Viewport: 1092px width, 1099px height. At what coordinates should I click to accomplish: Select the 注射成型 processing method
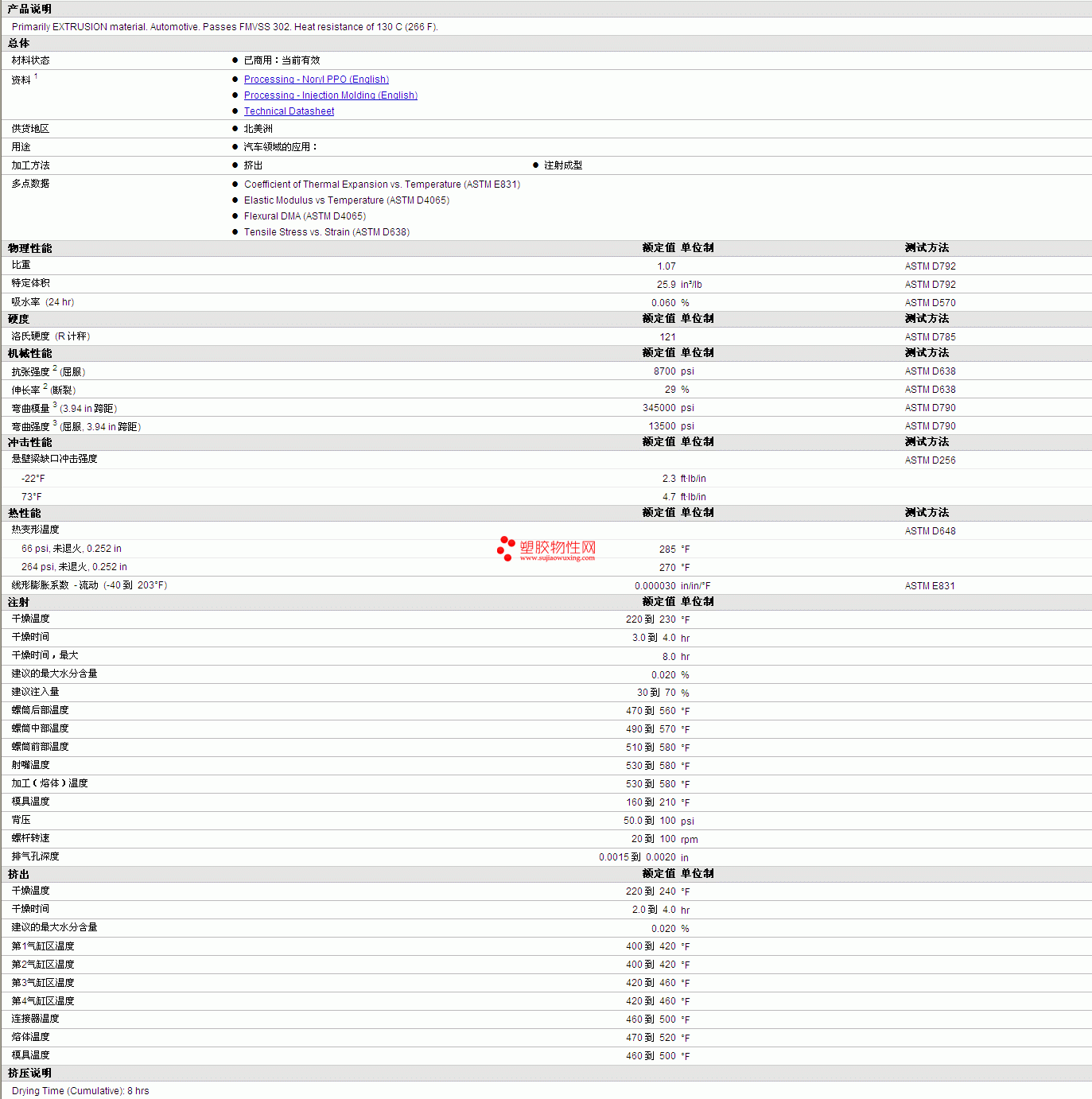(563, 165)
